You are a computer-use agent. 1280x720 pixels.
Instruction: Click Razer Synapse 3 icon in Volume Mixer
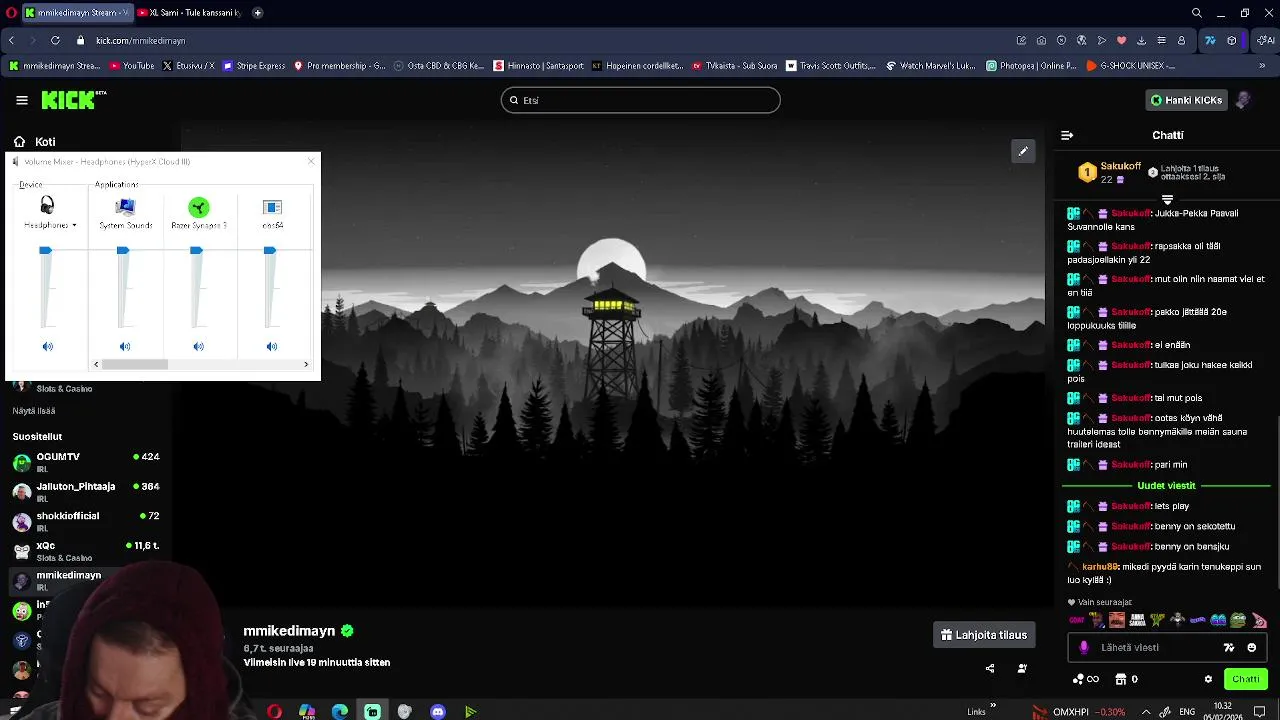tap(199, 207)
